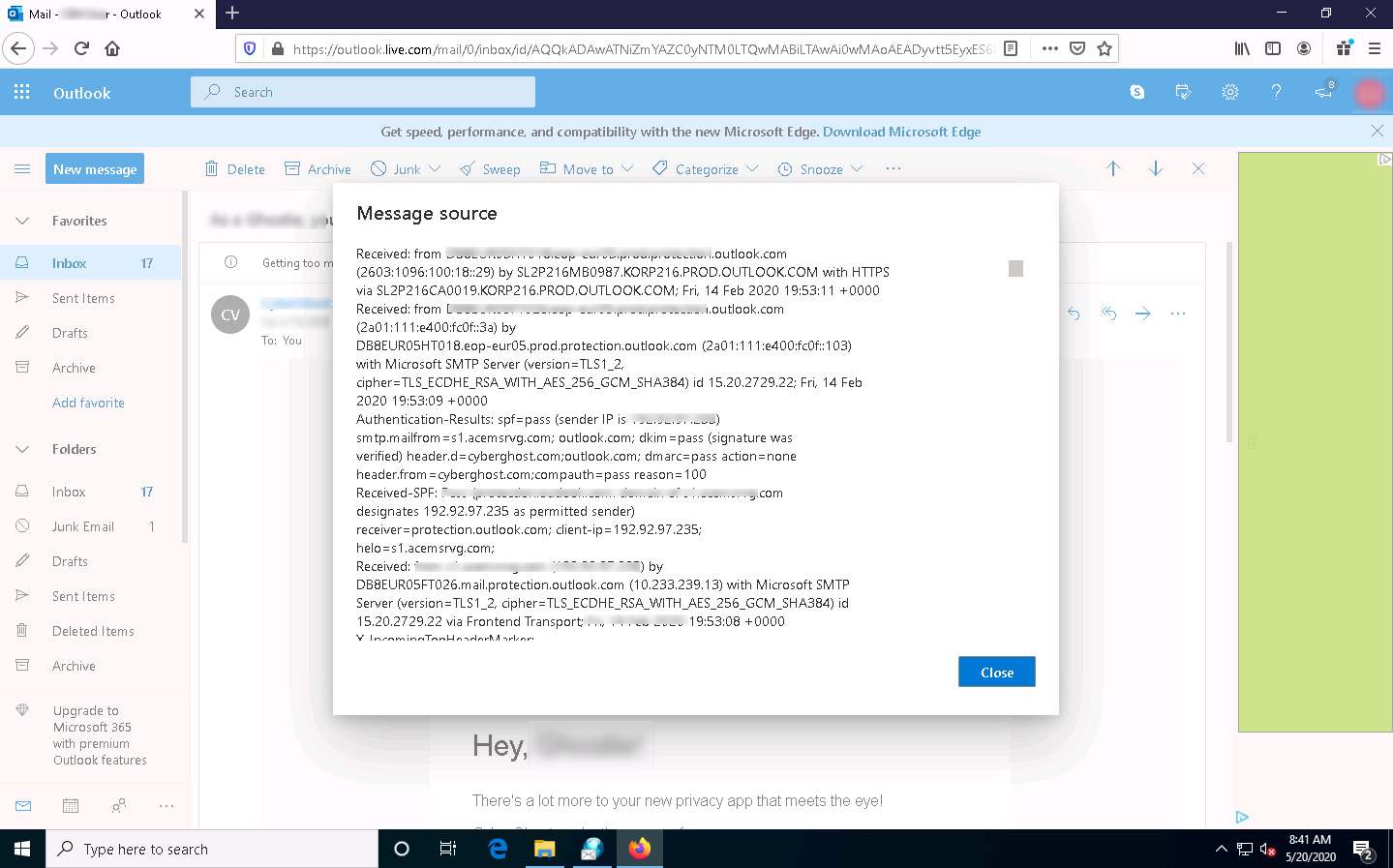Select Inbox under Favorites

91,263
